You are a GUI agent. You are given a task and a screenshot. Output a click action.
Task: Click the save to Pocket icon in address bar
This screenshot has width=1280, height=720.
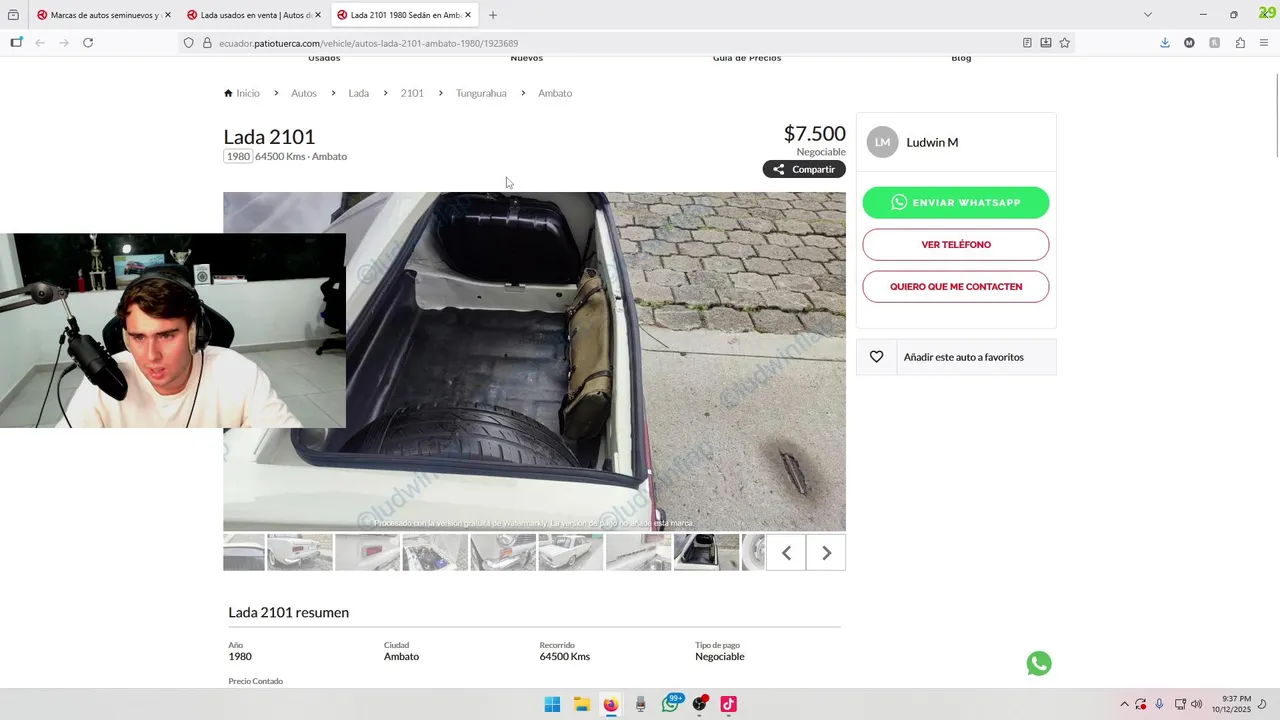pos(1045,43)
